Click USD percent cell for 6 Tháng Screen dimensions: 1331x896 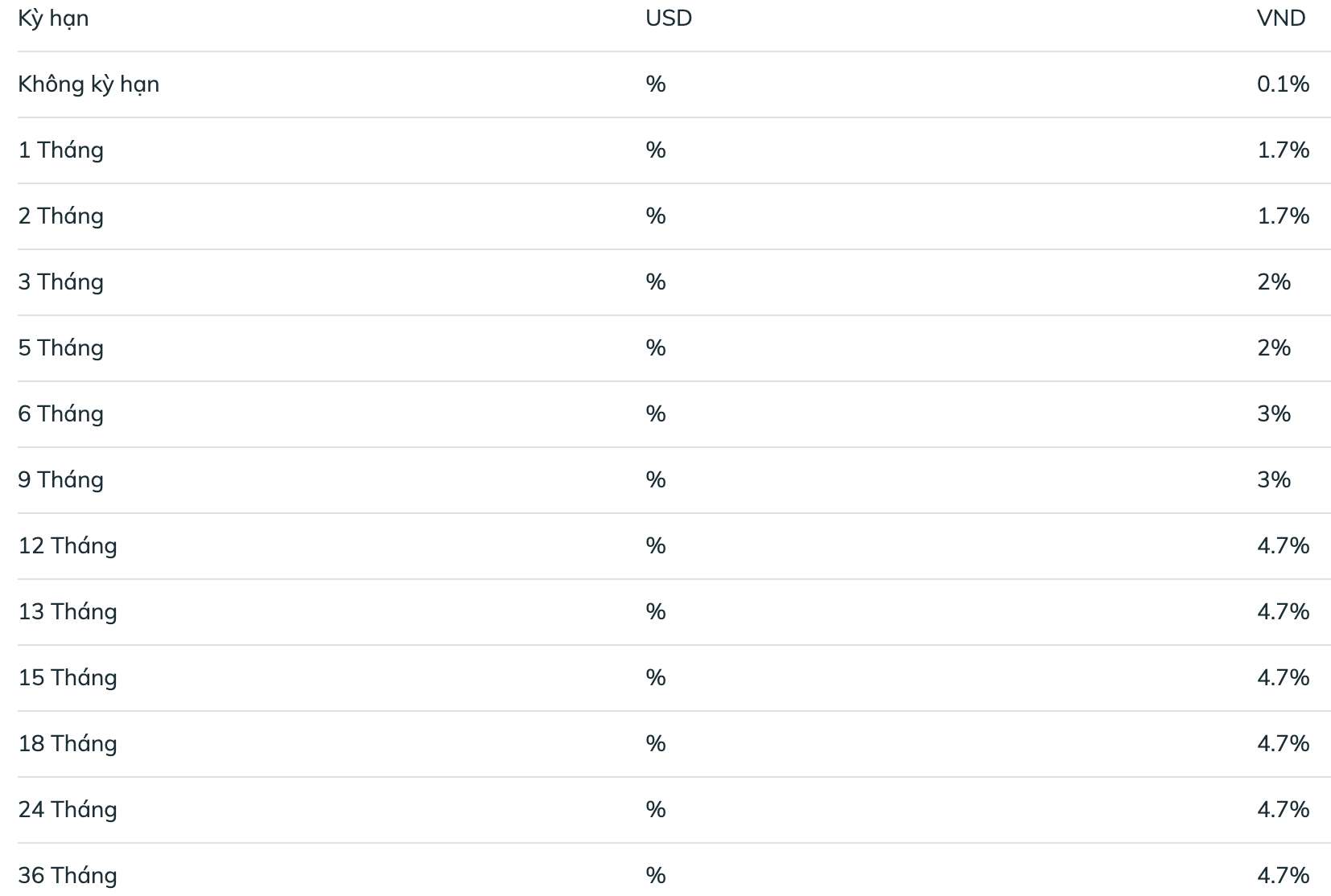pyautogui.click(x=656, y=414)
